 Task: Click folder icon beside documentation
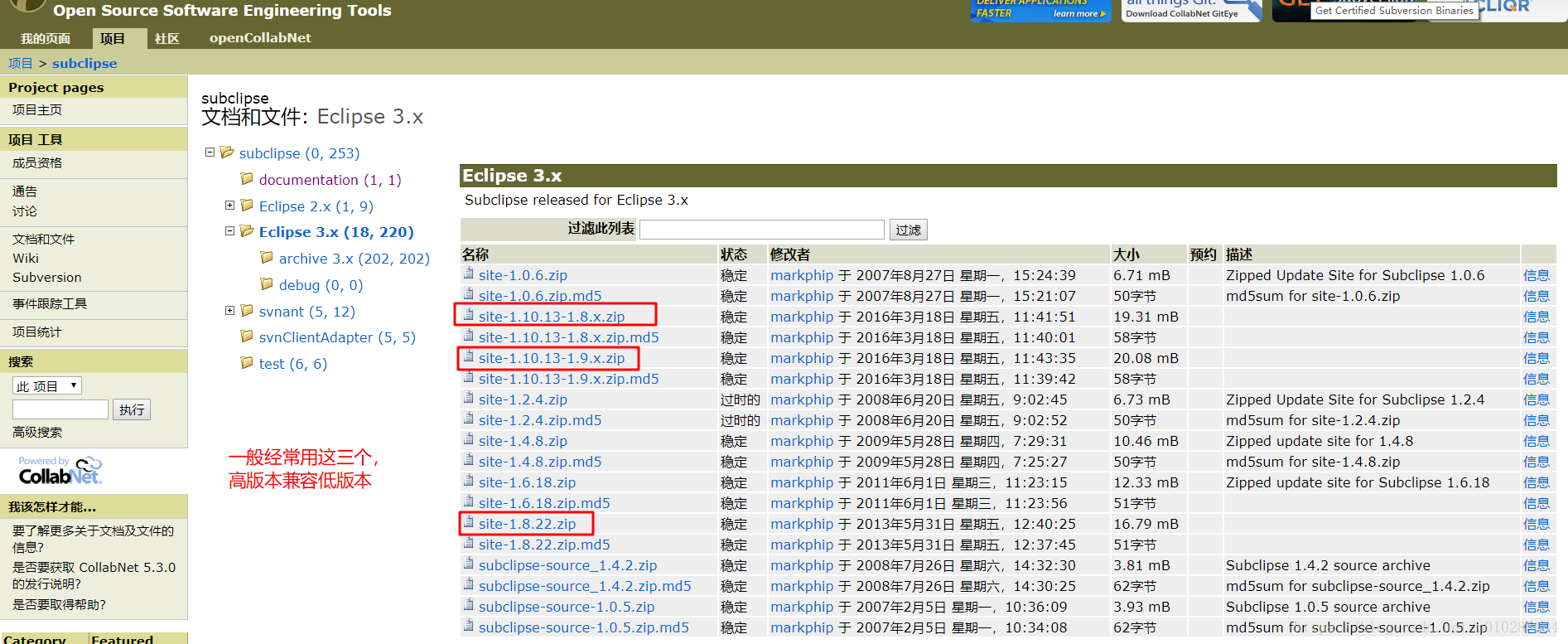click(x=246, y=178)
